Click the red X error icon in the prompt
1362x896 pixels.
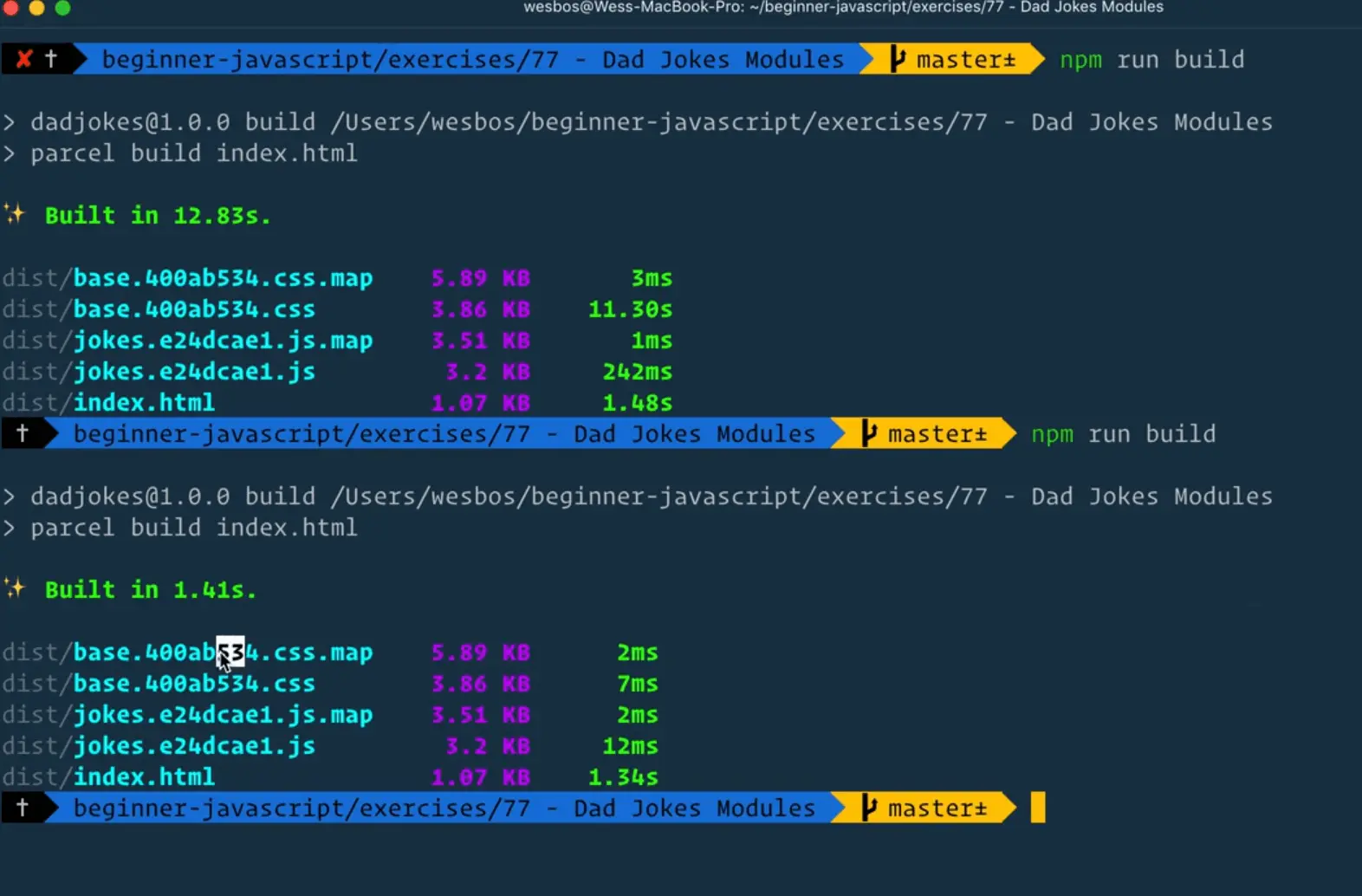tap(23, 59)
